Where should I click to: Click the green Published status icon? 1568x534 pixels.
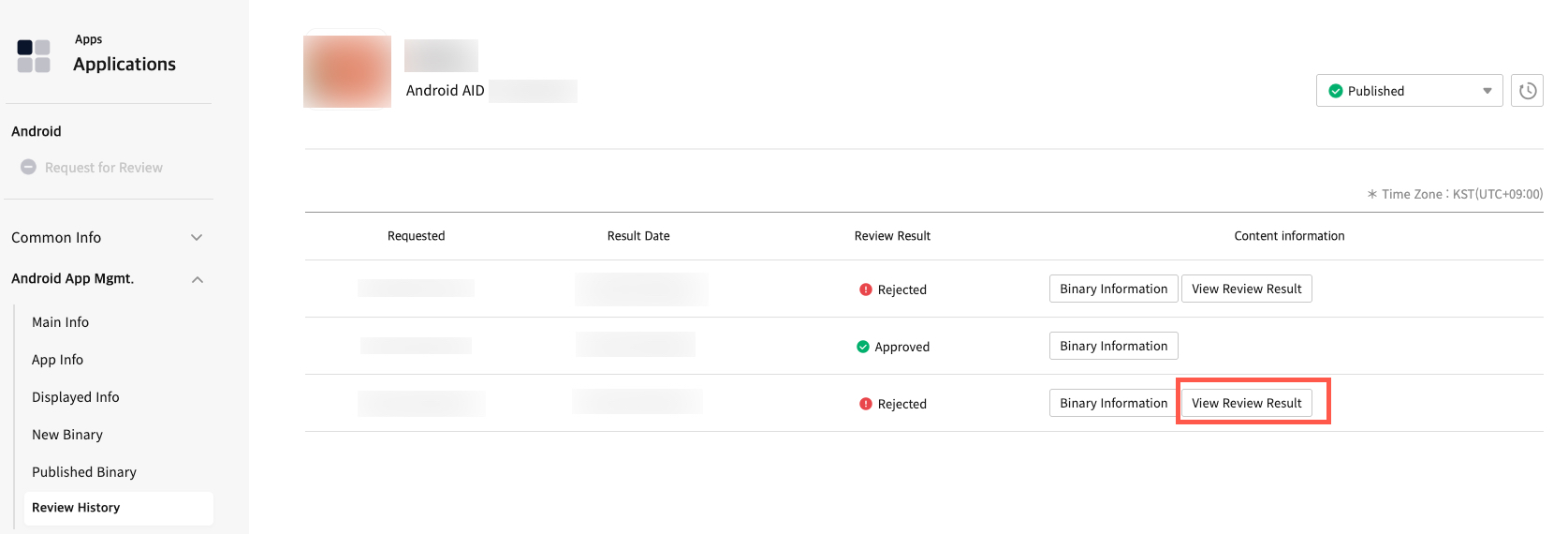click(1336, 91)
